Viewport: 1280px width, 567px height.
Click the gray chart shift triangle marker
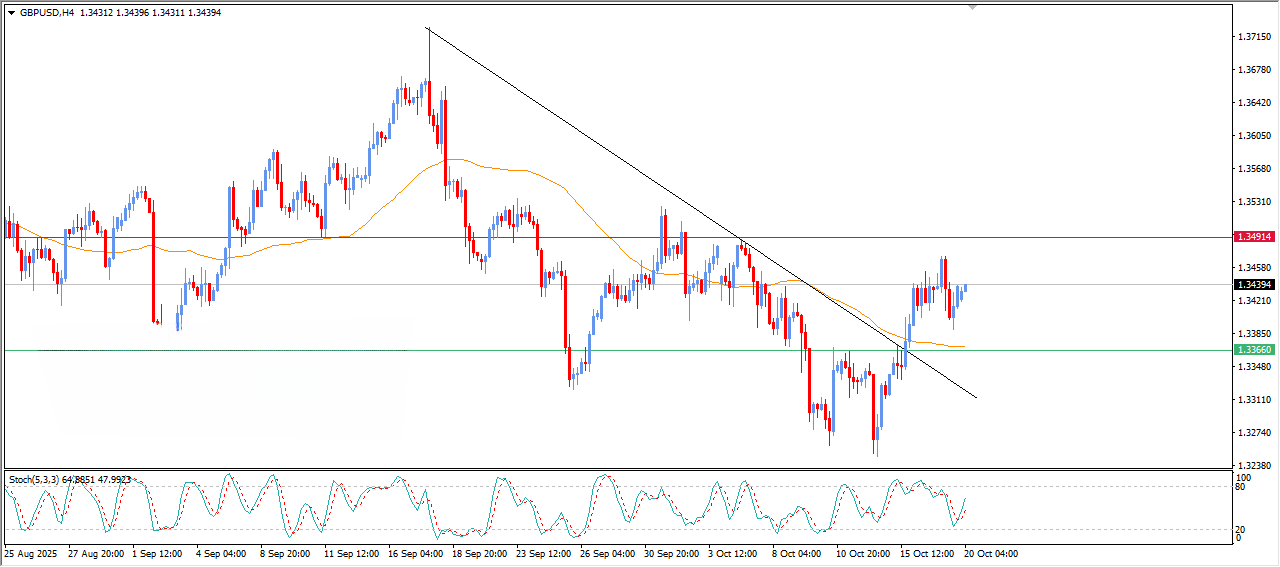(972, 8)
